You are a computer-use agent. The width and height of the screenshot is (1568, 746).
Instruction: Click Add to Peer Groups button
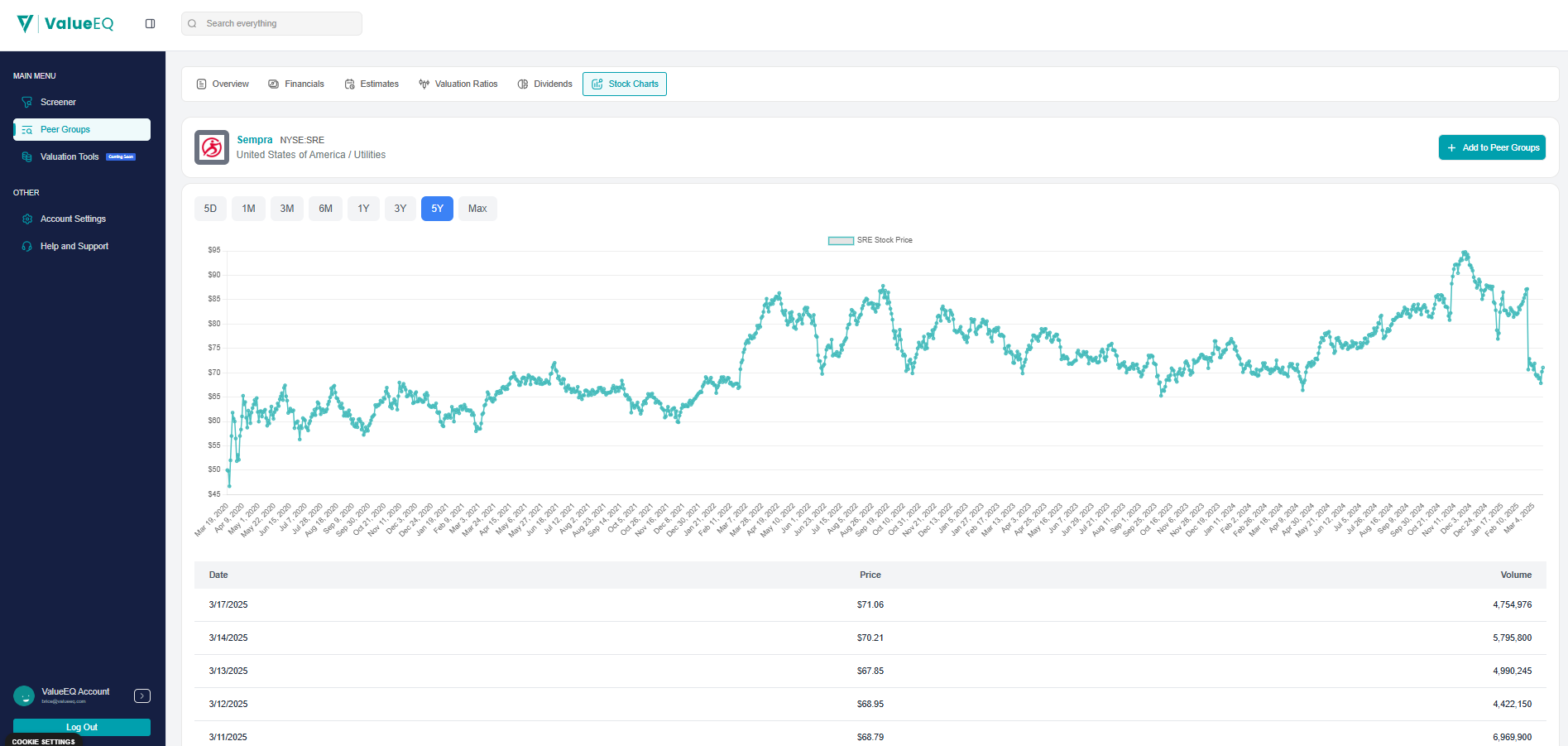point(1492,147)
